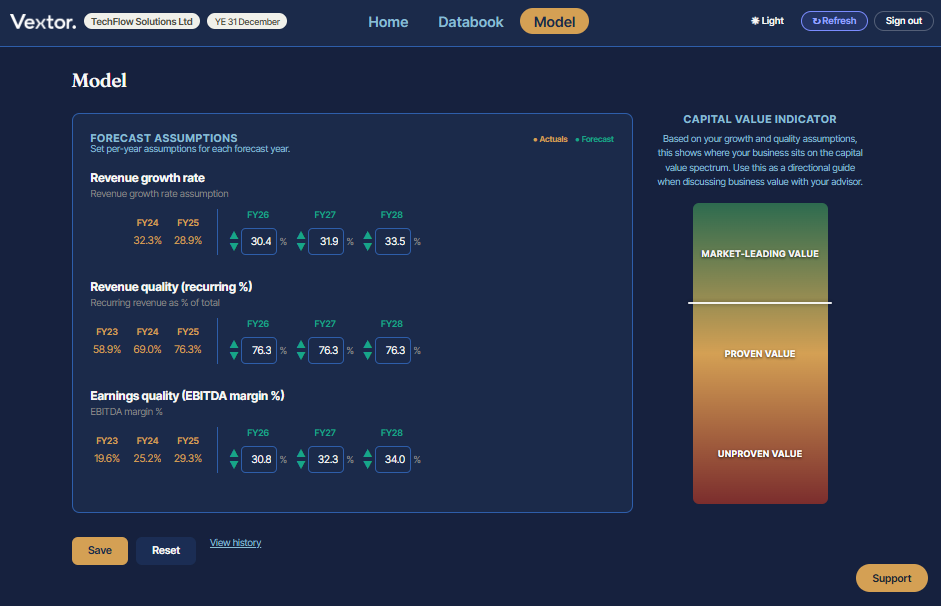The image size is (941, 606).
Task: Click FY25 recurring revenue actual 76.3%
Action: 188,350
